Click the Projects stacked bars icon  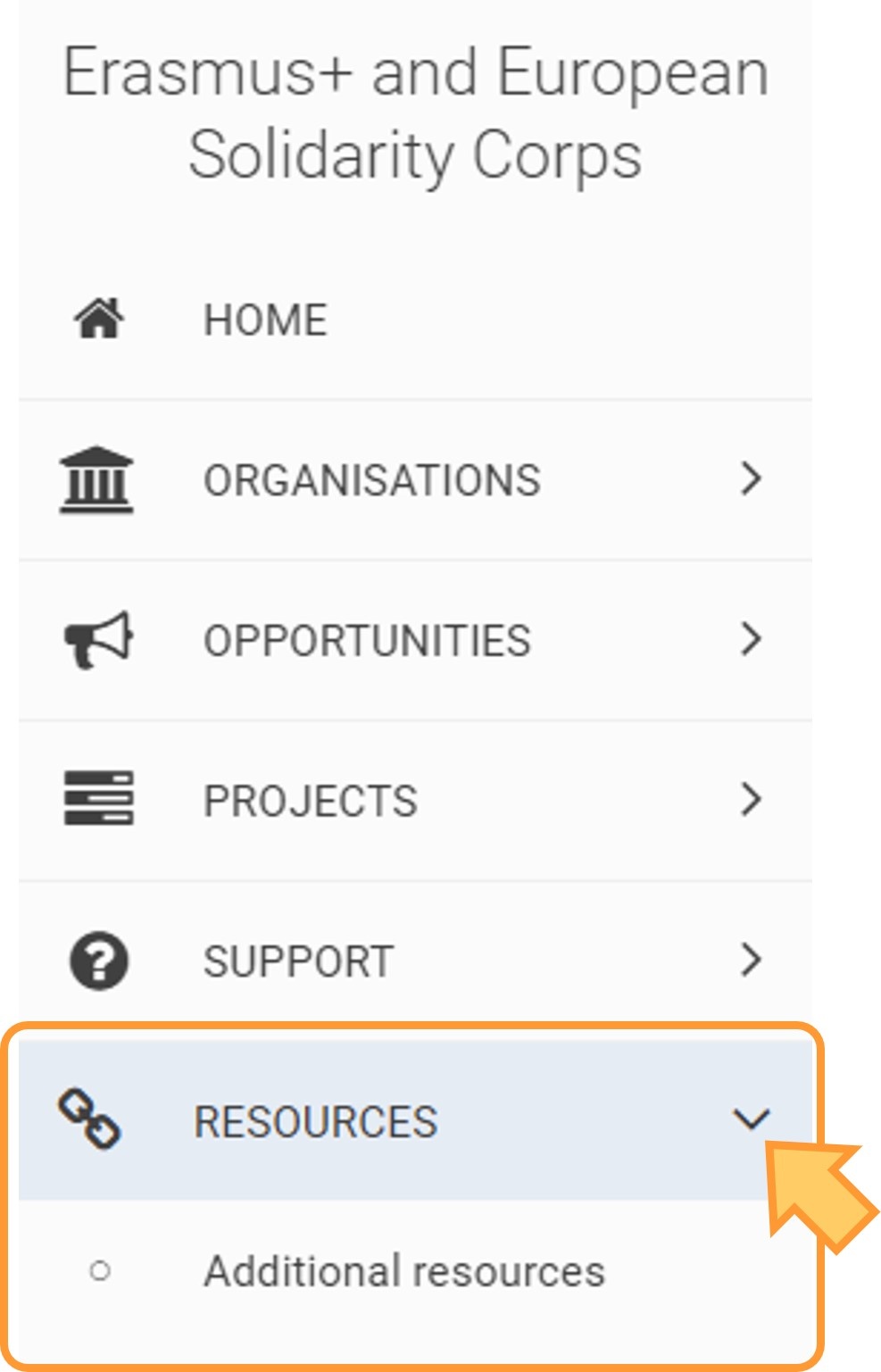tap(98, 798)
